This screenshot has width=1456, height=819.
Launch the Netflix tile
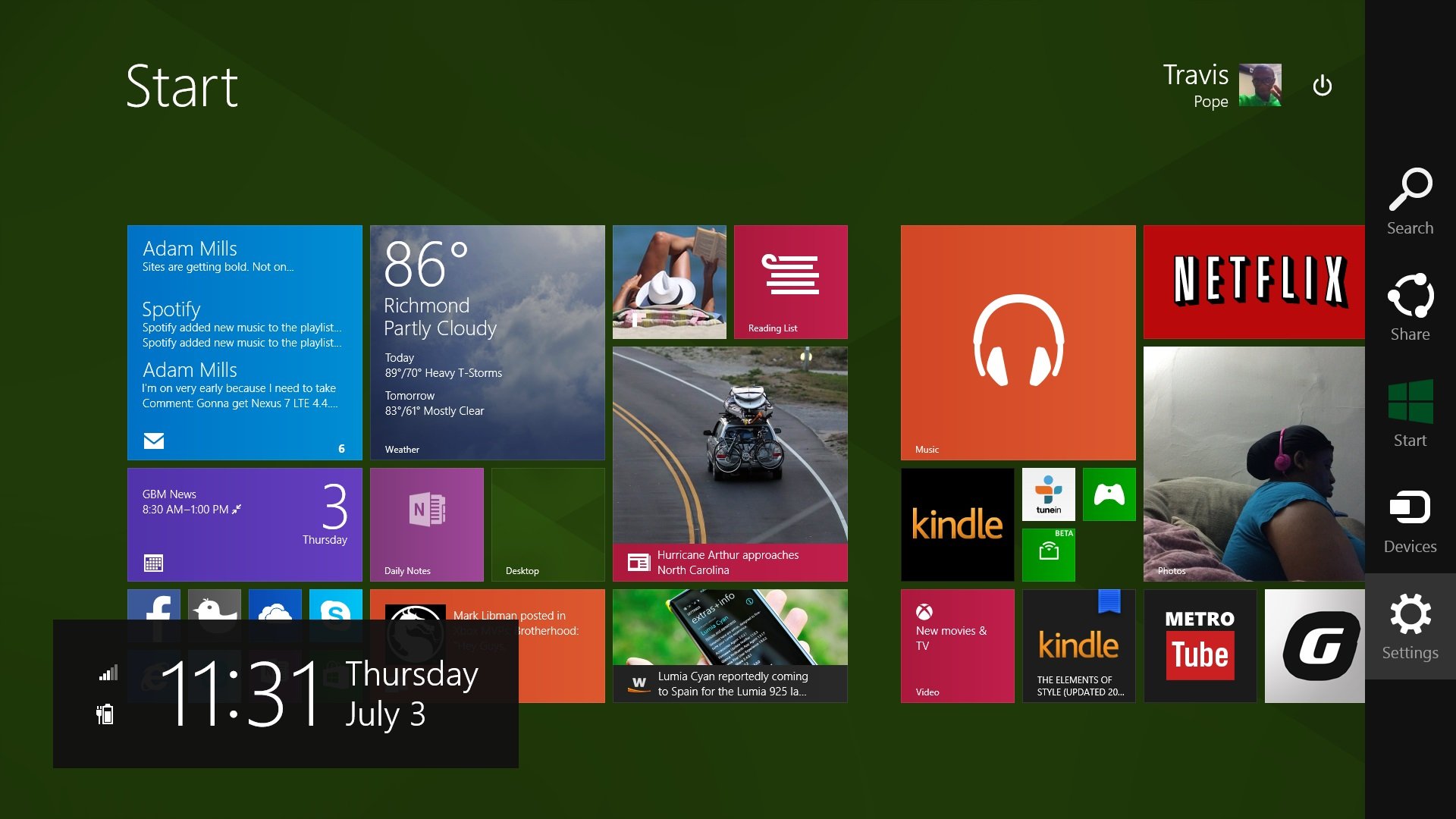pyautogui.click(x=1254, y=282)
